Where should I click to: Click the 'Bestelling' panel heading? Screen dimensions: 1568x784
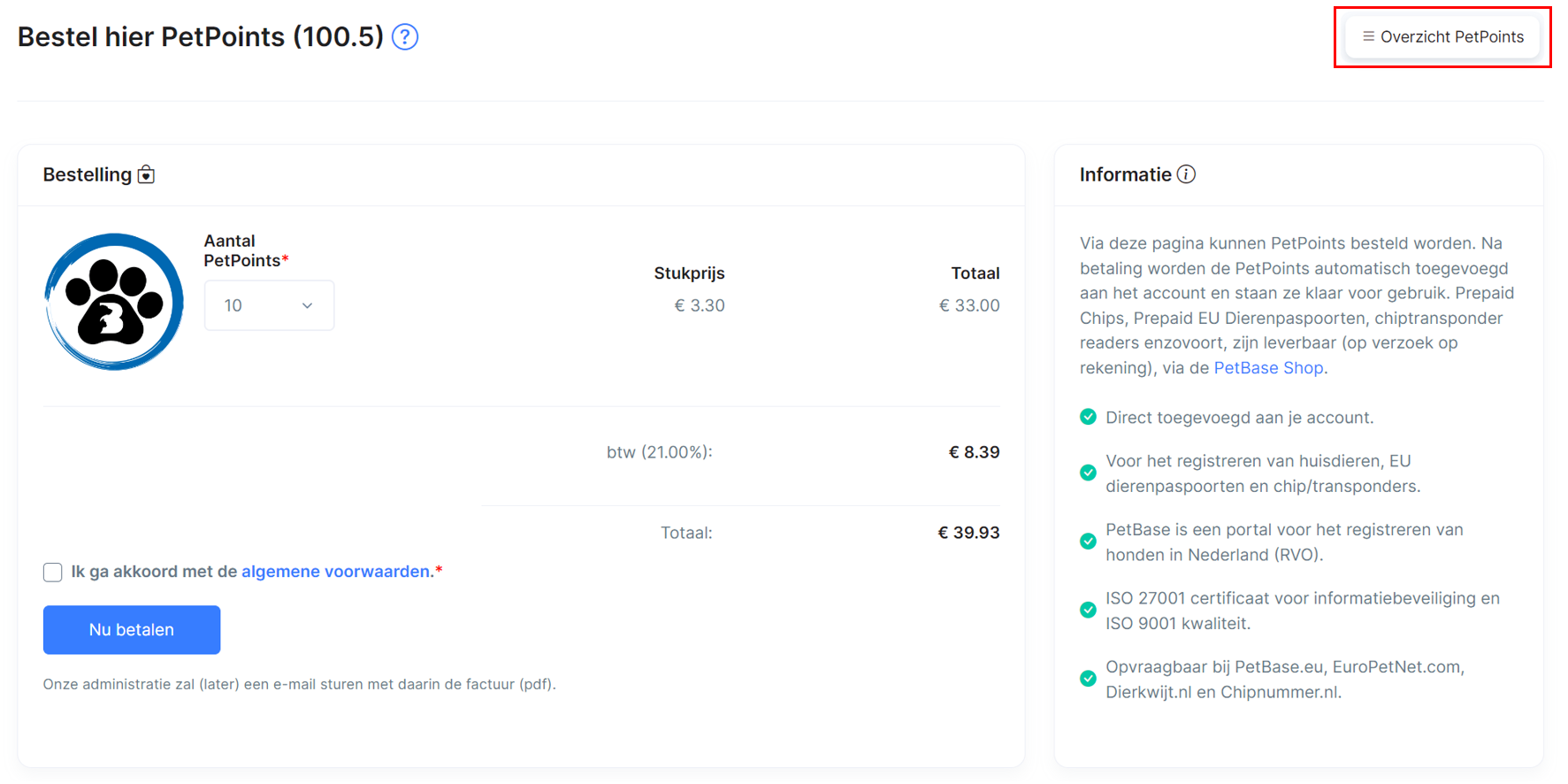[x=88, y=174]
